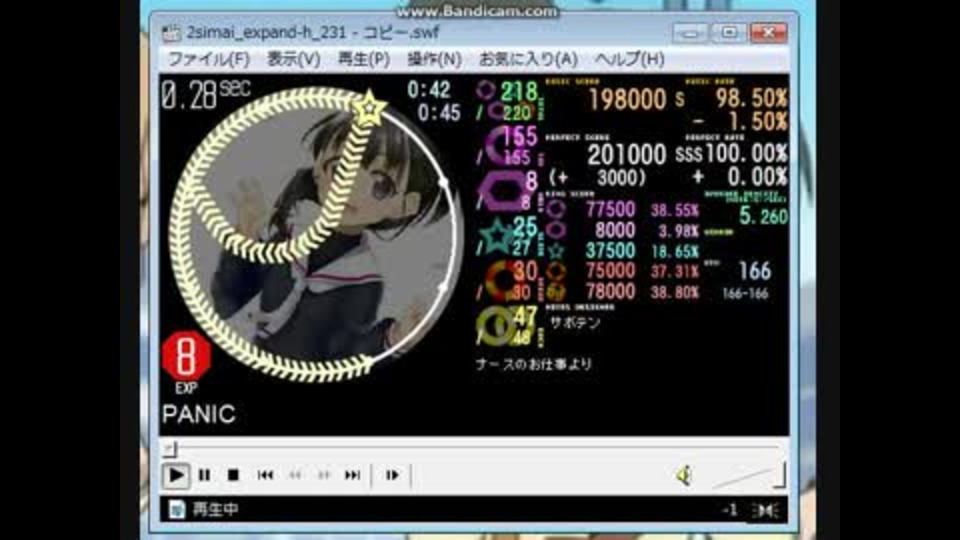960x540 pixels.
Task: Click the frame step button
Action: [x=392, y=475]
